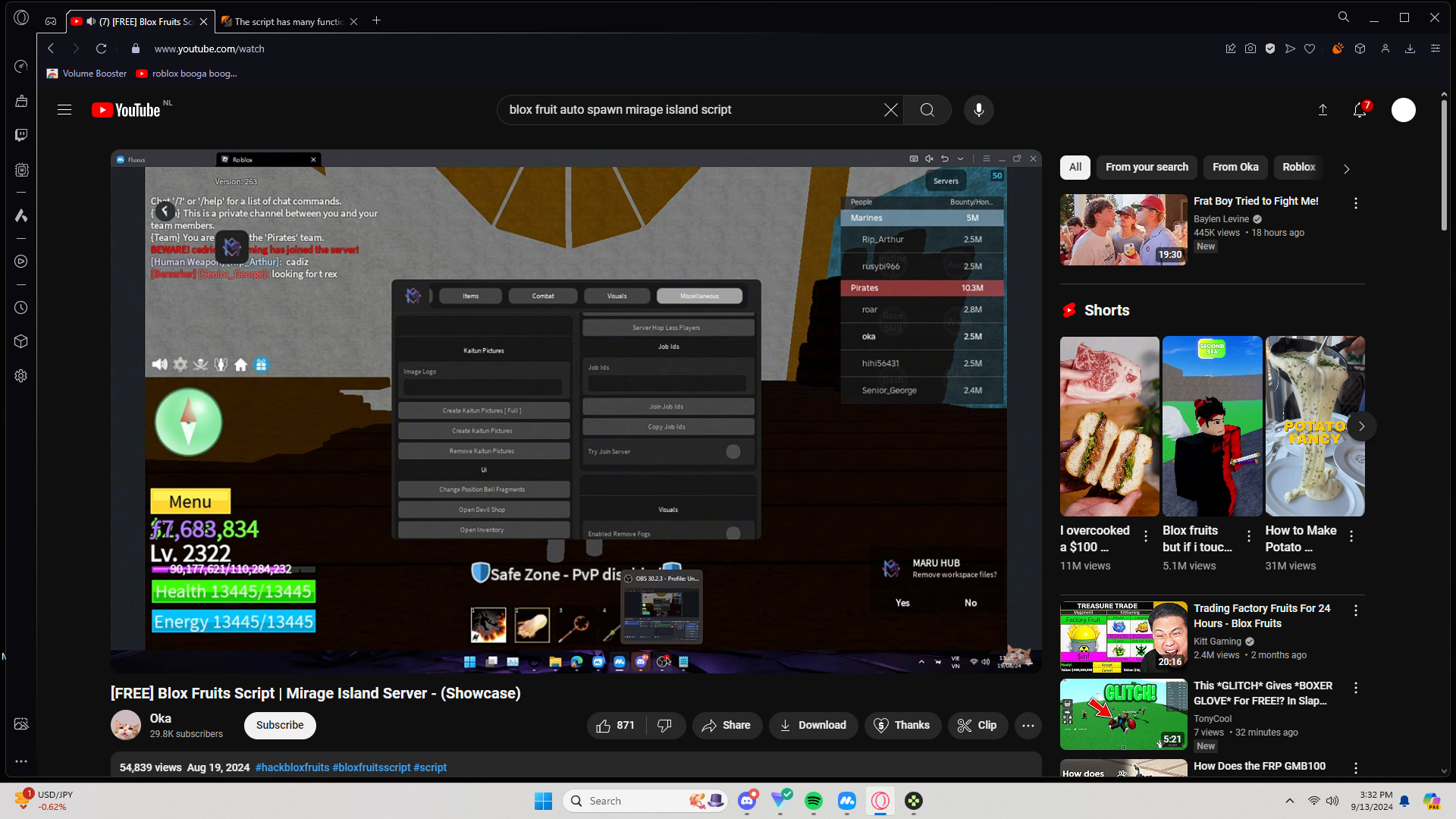The image size is (1456, 819).
Task: Open sidebar Settings gear
Action: [21, 376]
